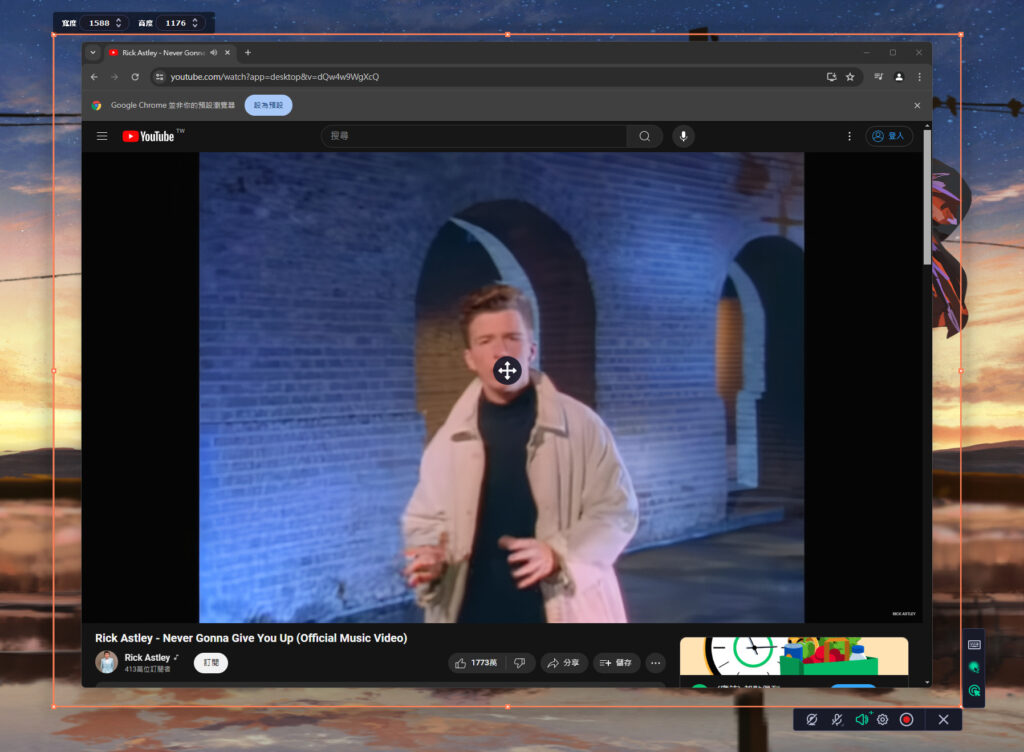Toggle the webcam icon in recorder toolbar
1024x752 pixels.
(x=811, y=719)
